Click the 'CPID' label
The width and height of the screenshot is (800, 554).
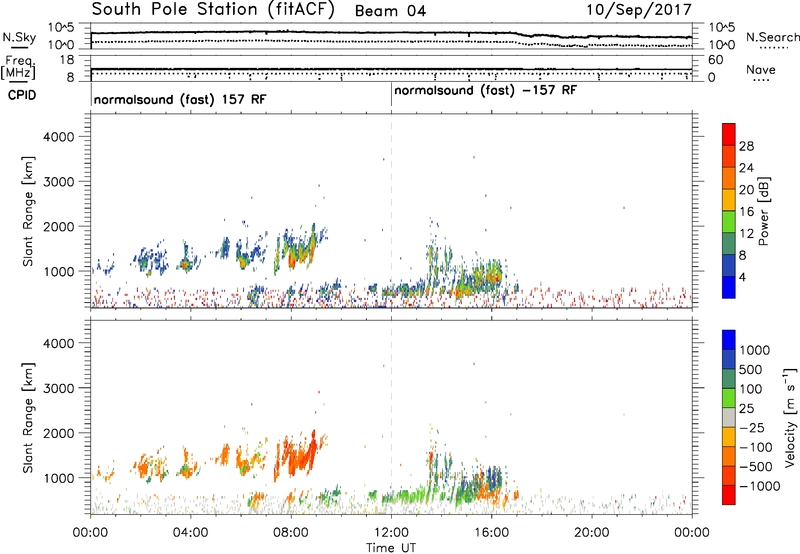[x=22, y=95]
